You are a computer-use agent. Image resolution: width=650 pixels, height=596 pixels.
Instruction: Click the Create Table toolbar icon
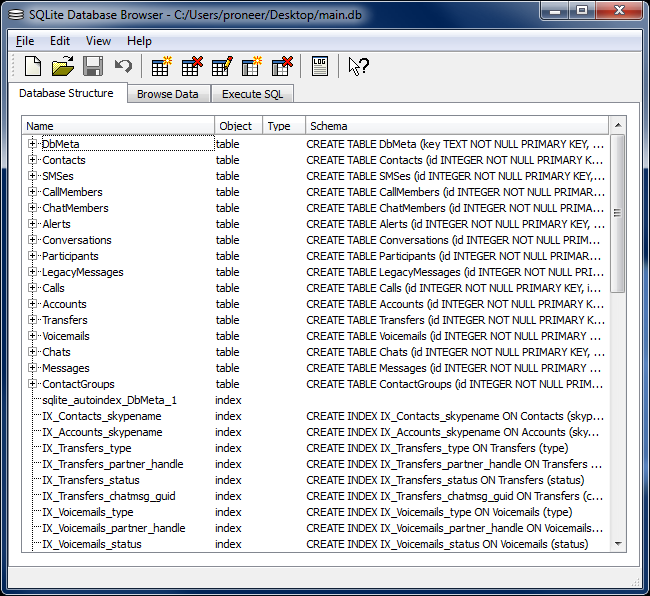(x=161, y=67)
